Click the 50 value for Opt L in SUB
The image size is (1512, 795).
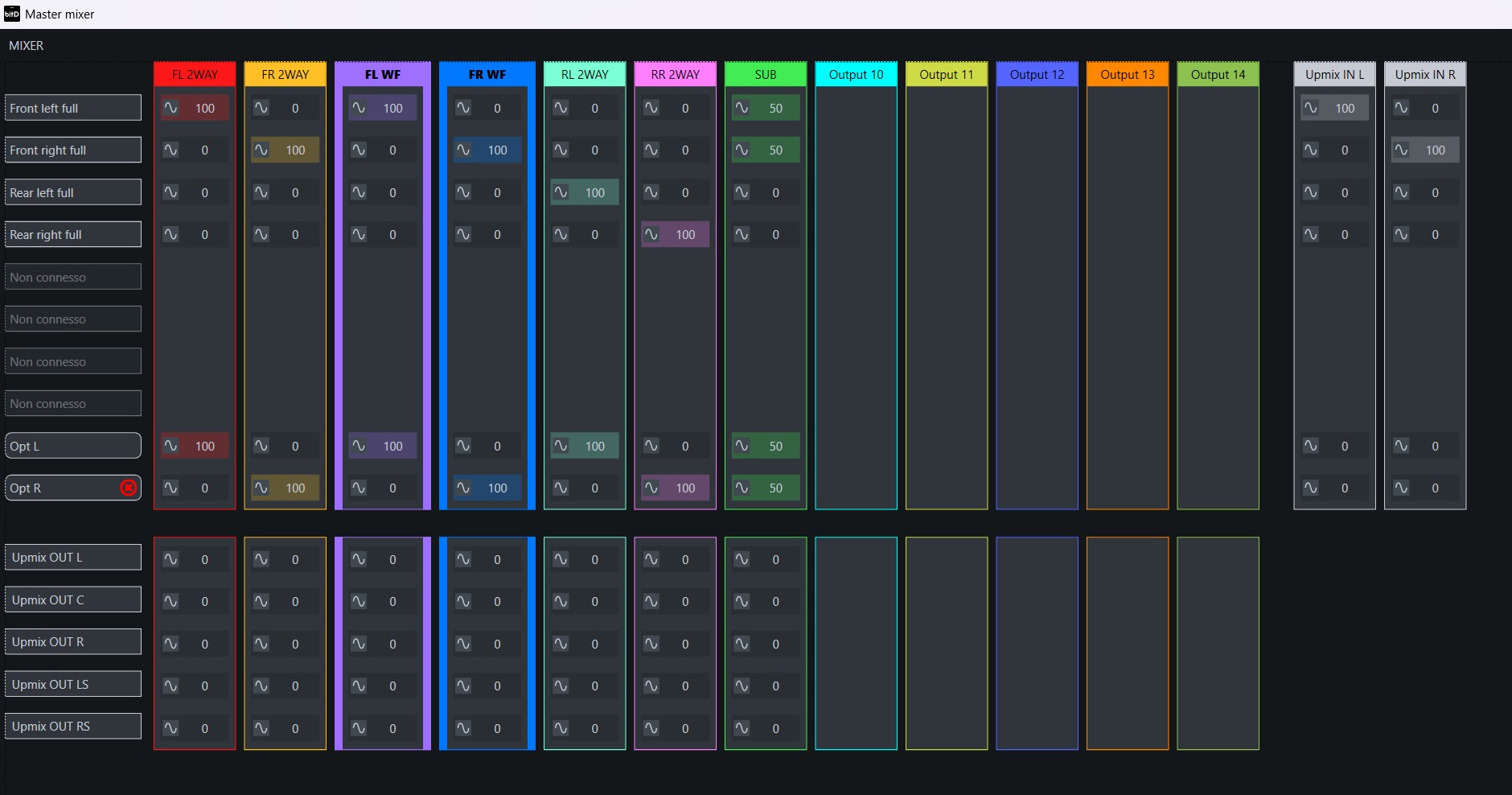tap(775, 446)
